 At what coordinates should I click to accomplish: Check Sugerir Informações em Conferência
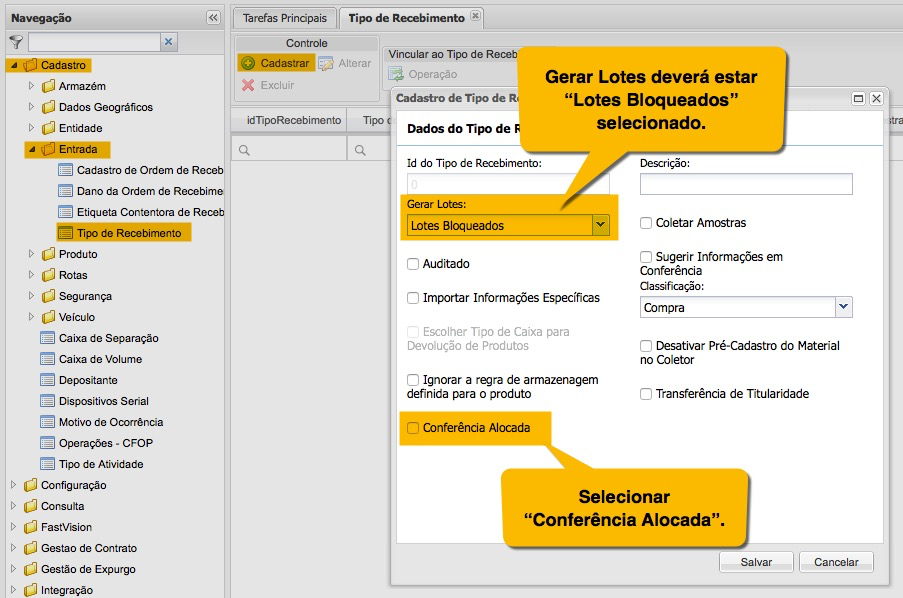click(x=646, y=257)
